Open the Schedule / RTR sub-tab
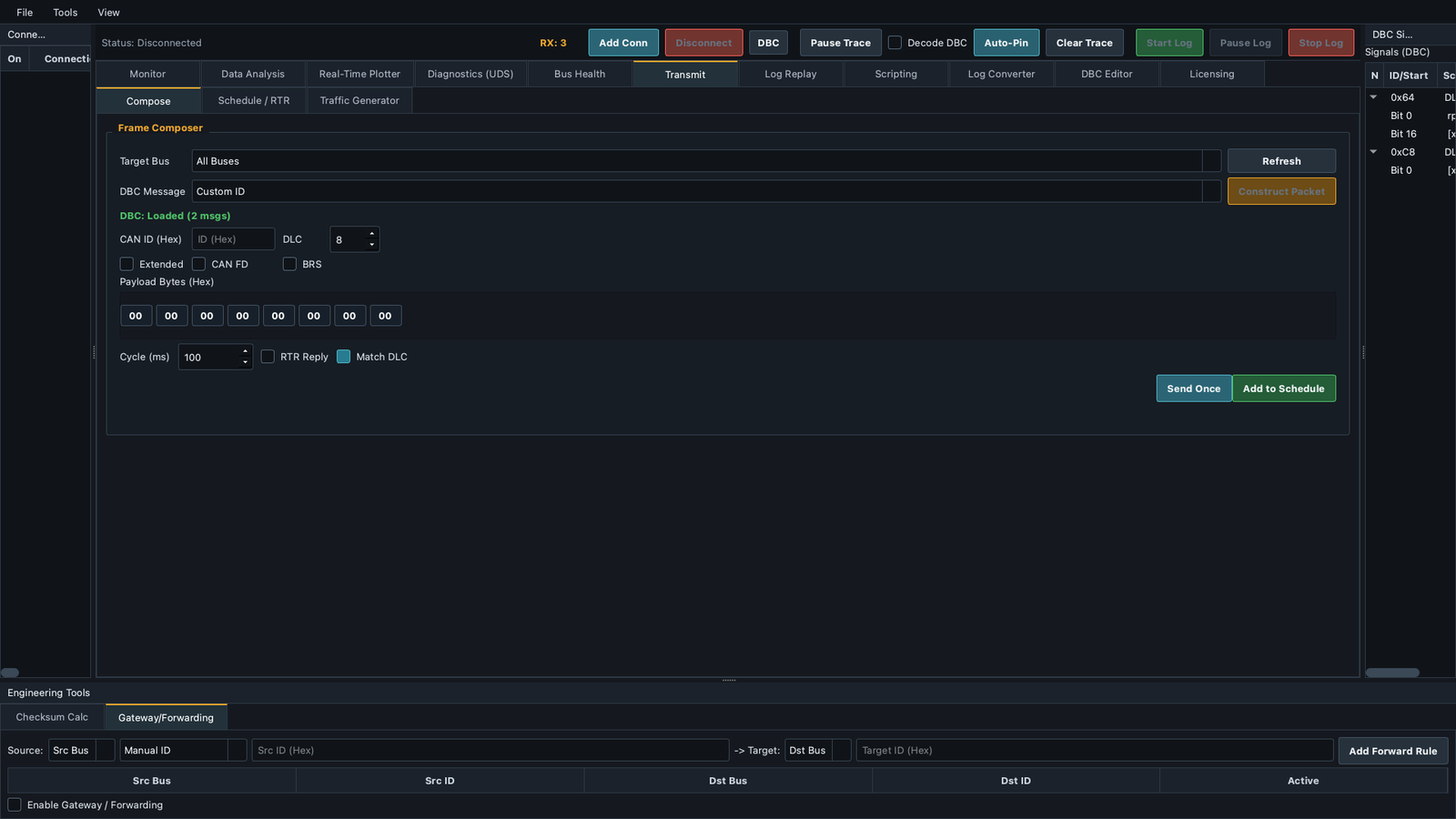 pos(254,101)
